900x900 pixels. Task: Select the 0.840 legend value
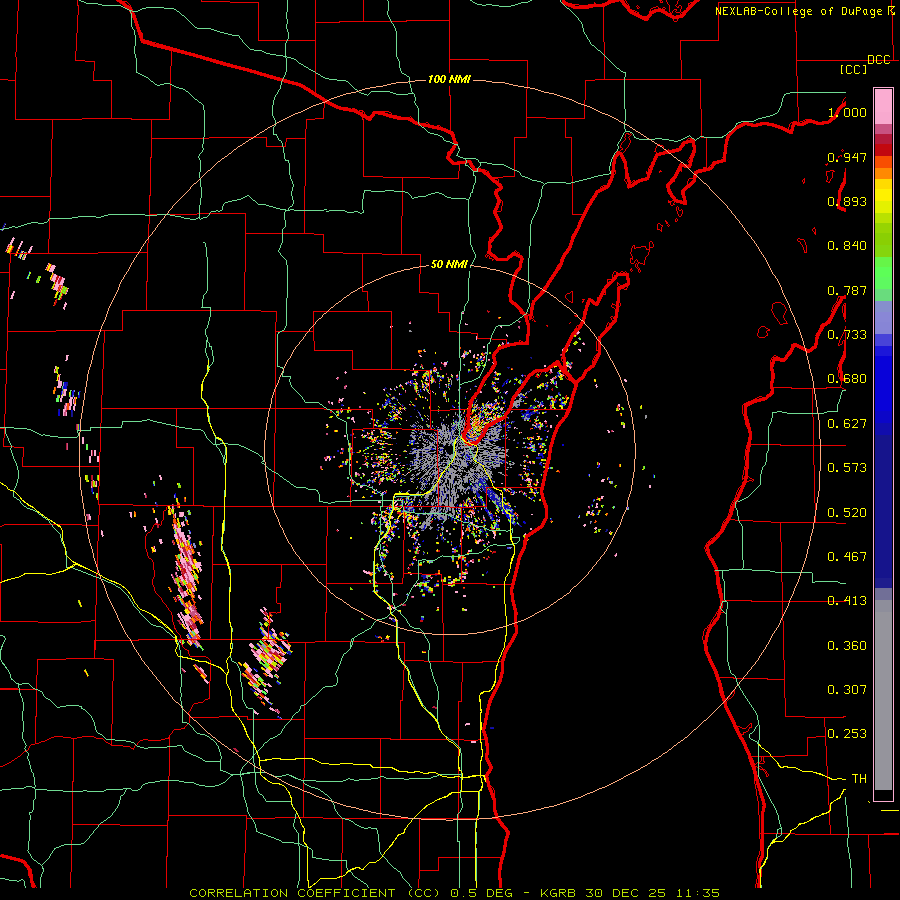847,246
